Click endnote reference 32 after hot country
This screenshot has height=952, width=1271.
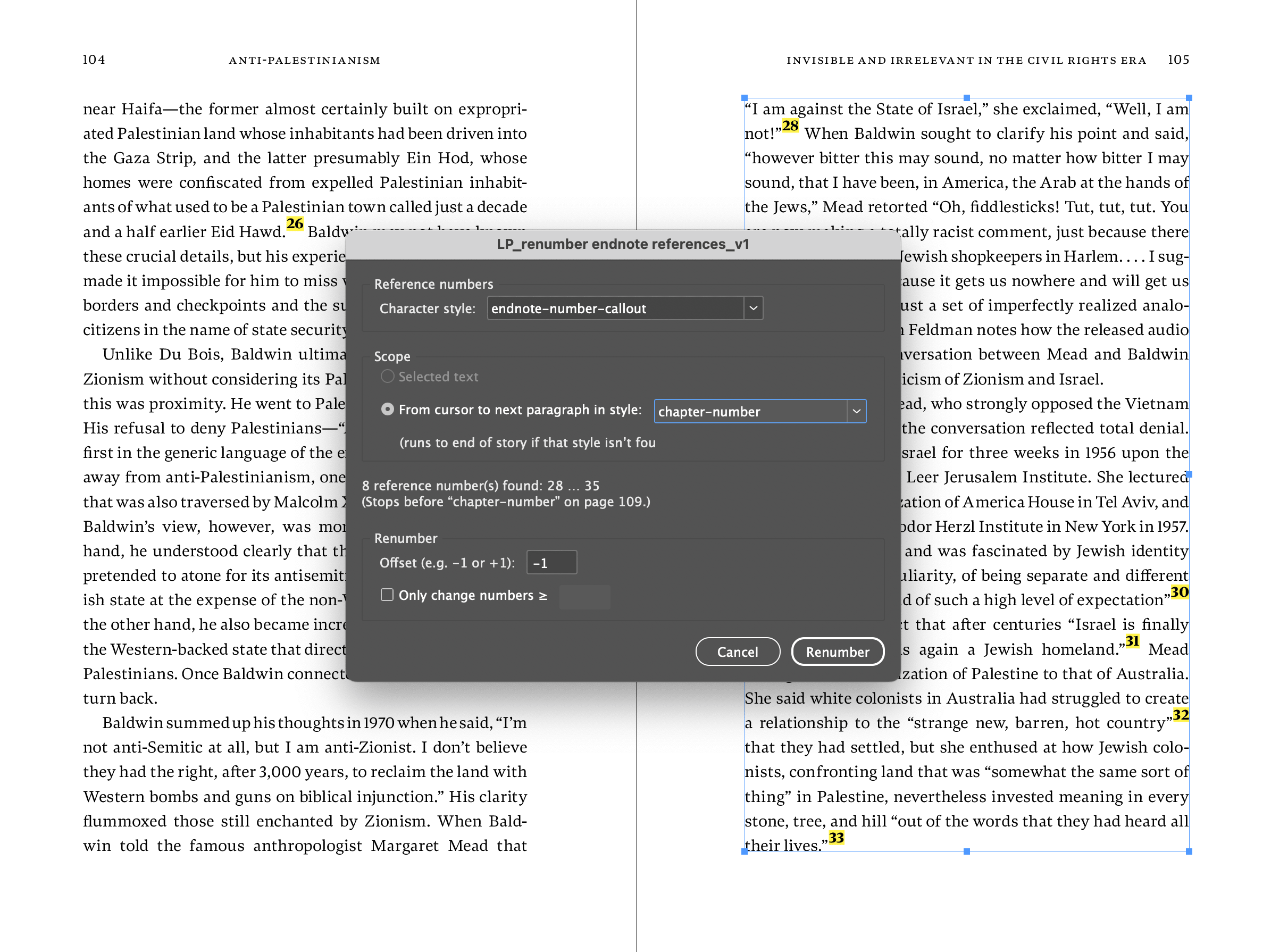click(1180, 715)
